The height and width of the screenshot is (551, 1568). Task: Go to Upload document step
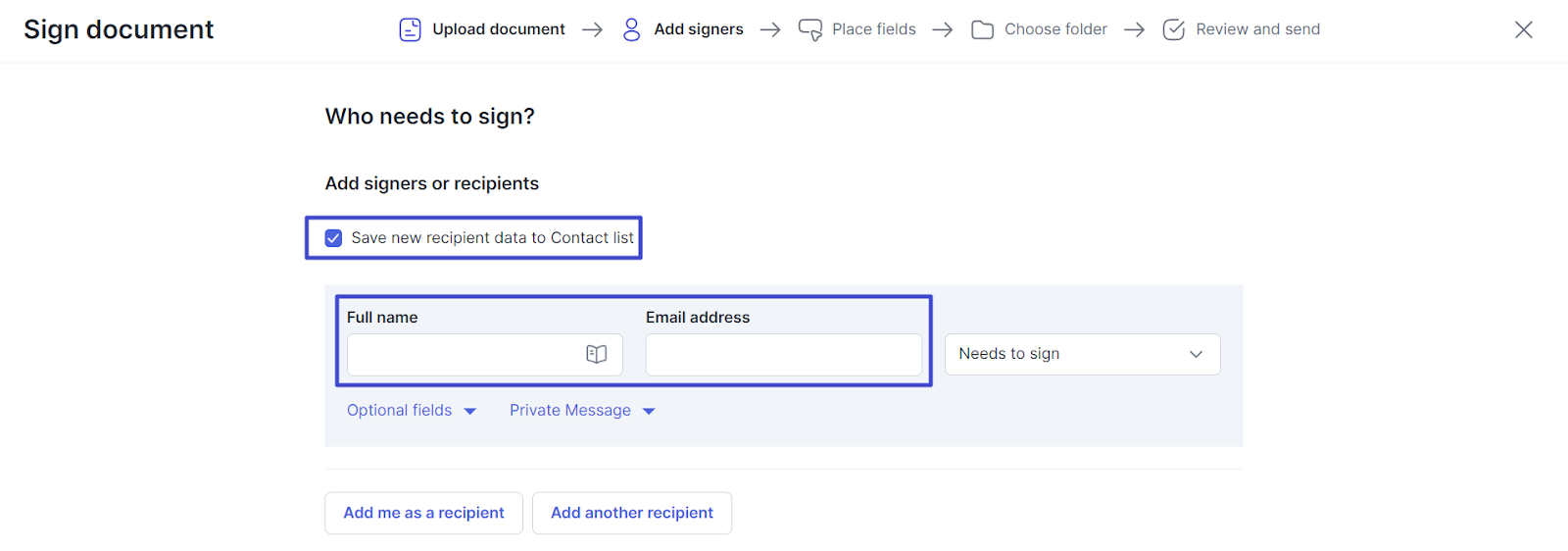[498, 29]
